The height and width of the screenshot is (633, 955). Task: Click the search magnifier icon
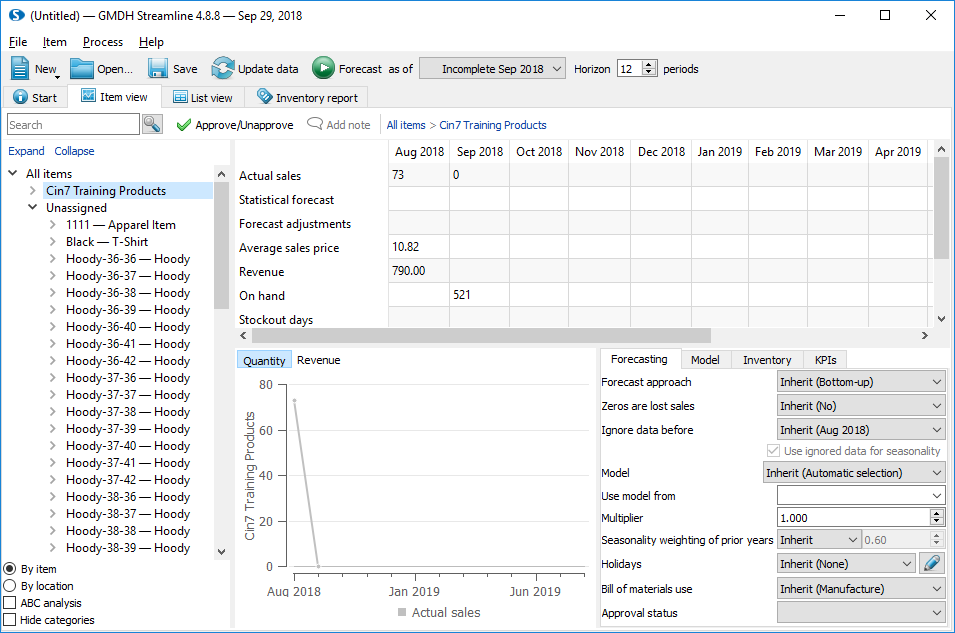[152, 124]
